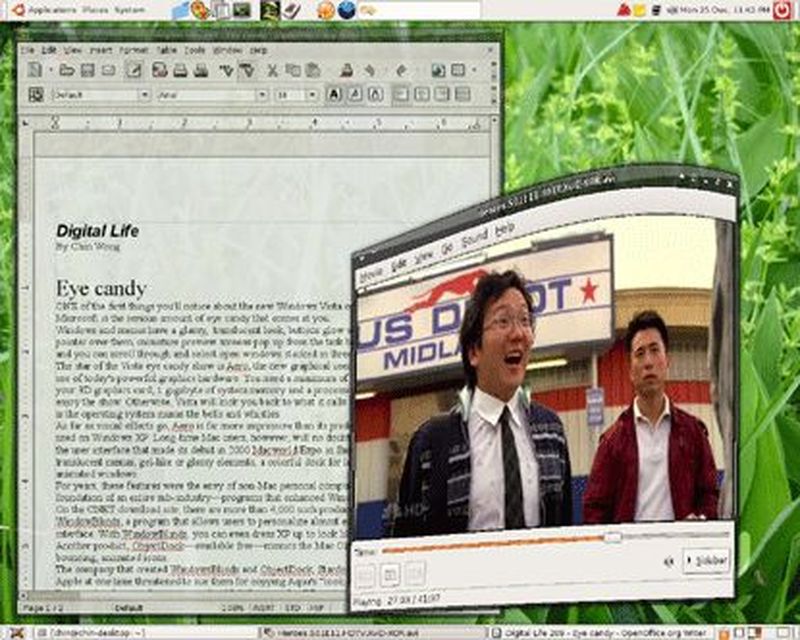The image size is (800, 640).
Task: Open the font size dropdown
Action: pos(313,95)
